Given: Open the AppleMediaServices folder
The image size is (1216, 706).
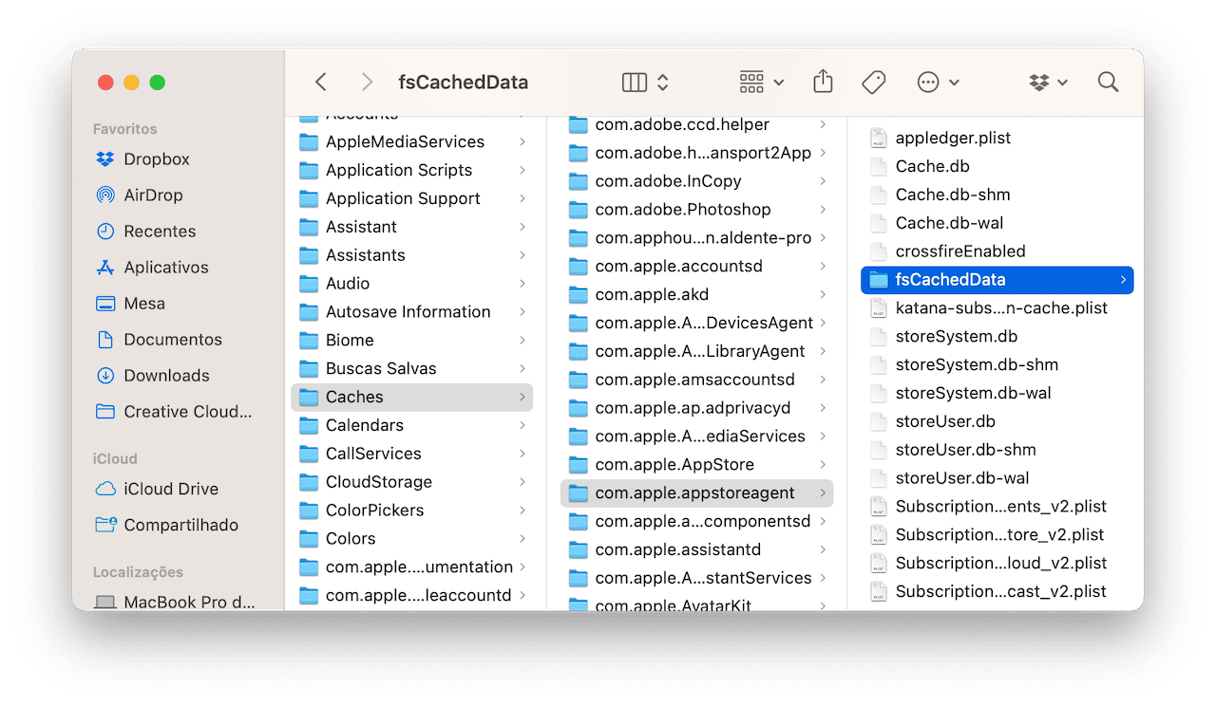Looking at the screenshot, I should [412, 142].
